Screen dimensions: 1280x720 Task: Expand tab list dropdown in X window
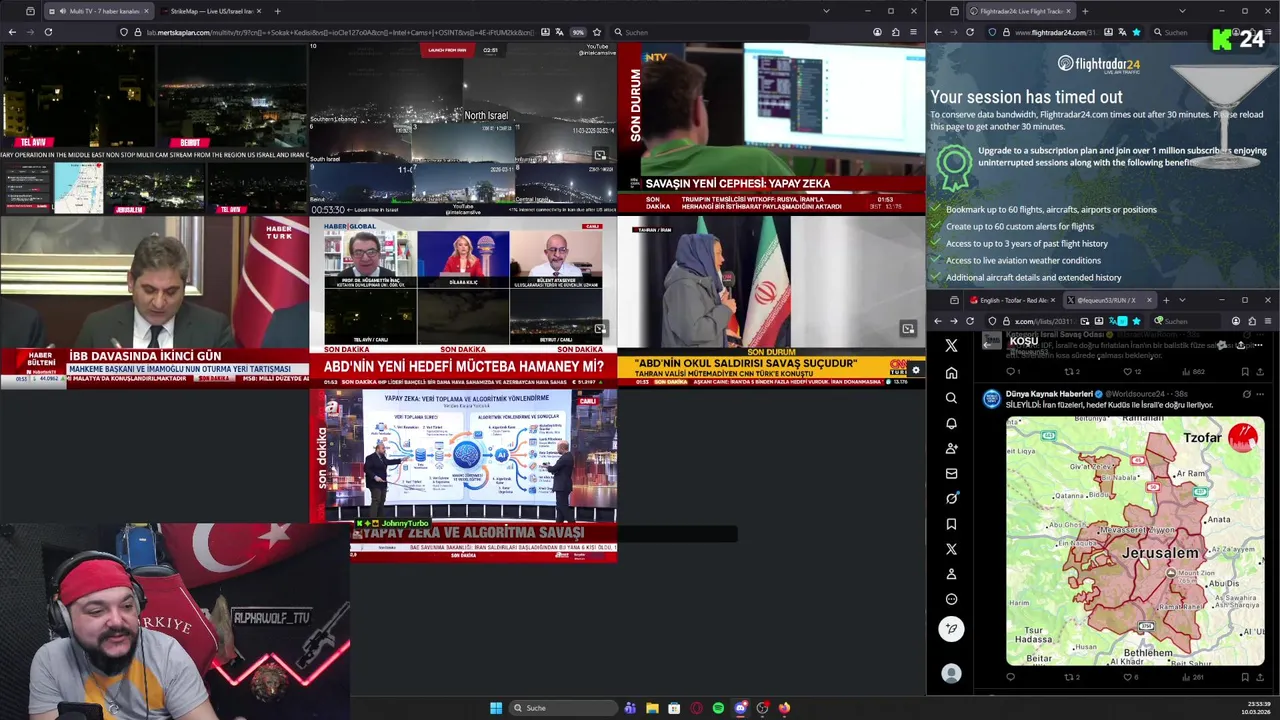(x=1182, y=300)
